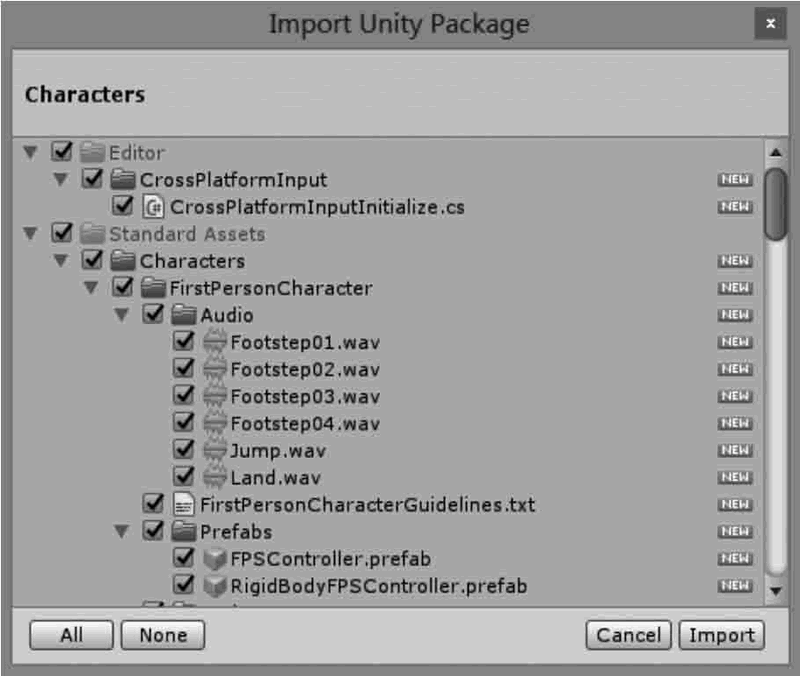Click the Import button
The height and width of the screenshot is (676, 800).
(x=721, y=635)
